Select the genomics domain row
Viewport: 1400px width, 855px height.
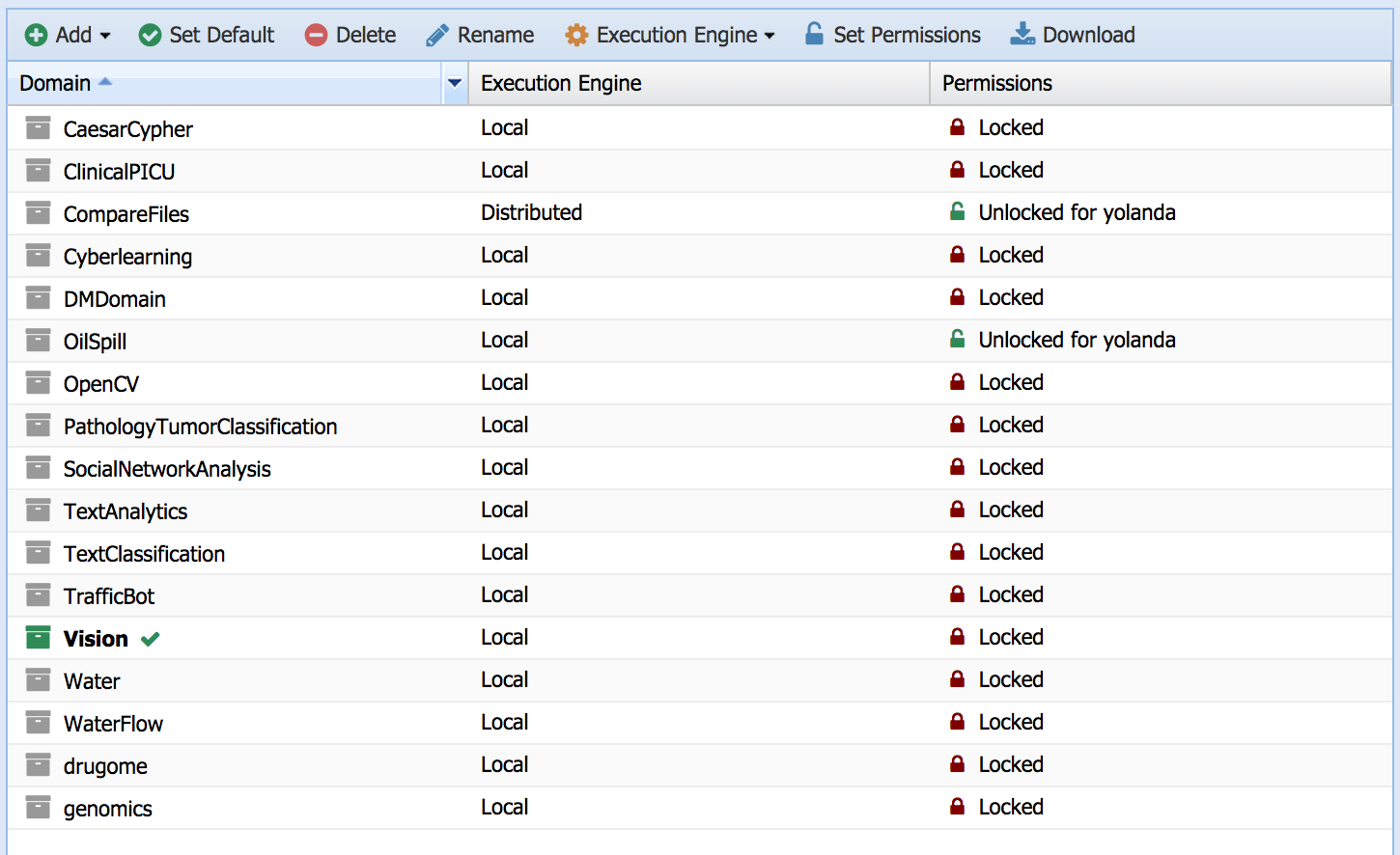108,809
